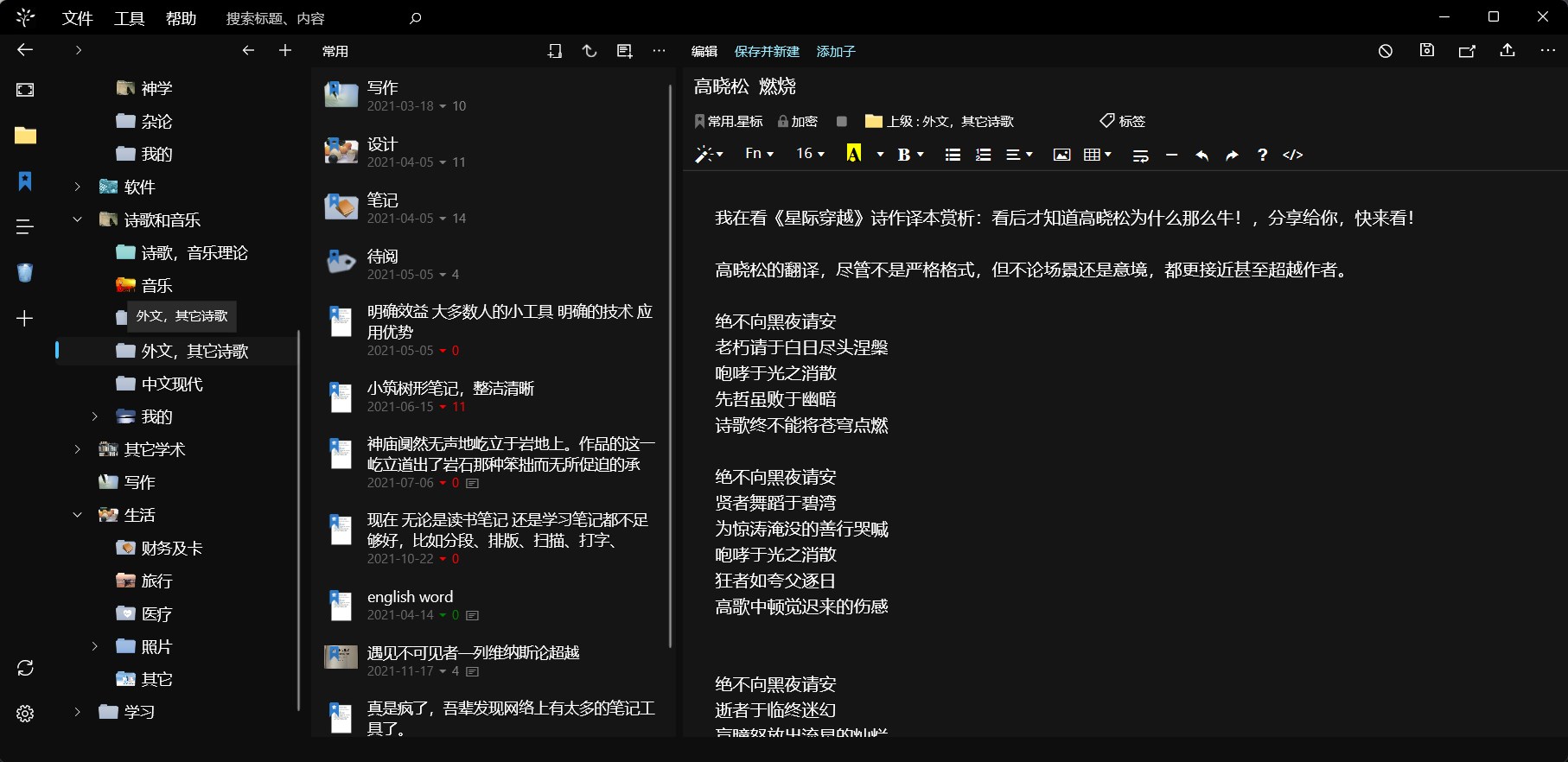Click the plus icon above the folder tree
Screen dimensions: 1568x762
285,50
